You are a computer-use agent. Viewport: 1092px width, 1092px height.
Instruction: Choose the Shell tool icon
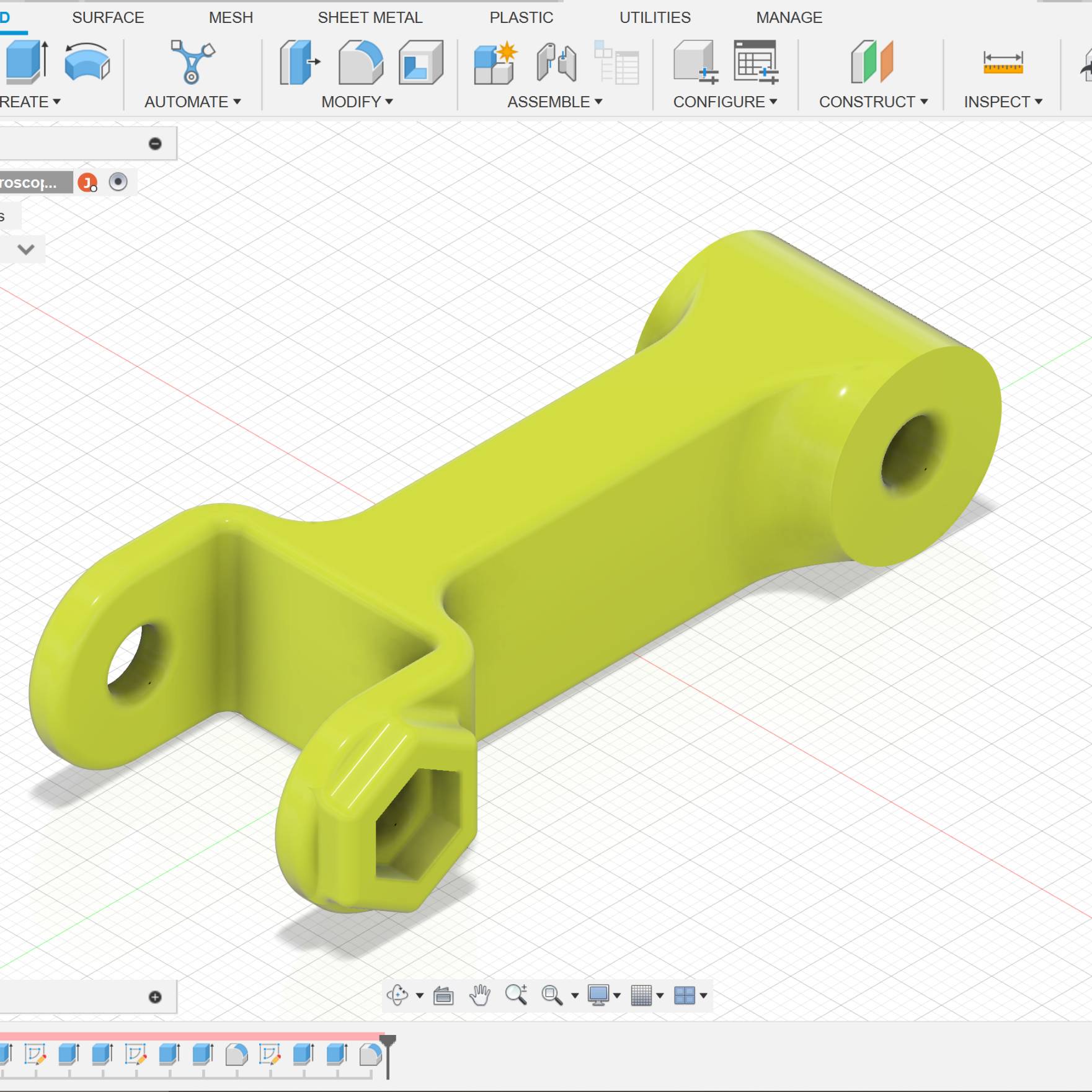click(x=420, y=62)
